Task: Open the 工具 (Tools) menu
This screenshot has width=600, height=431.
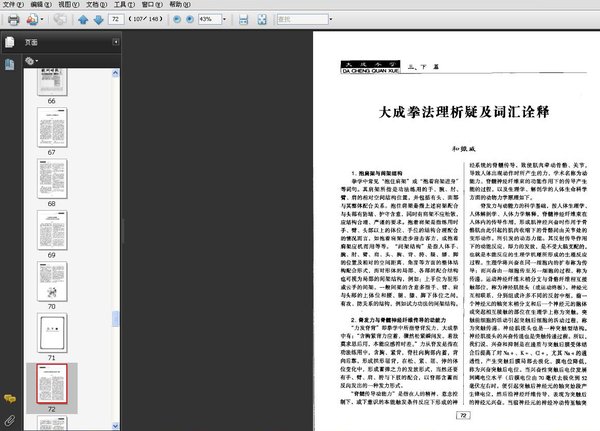Action: [x=124, y=5]
